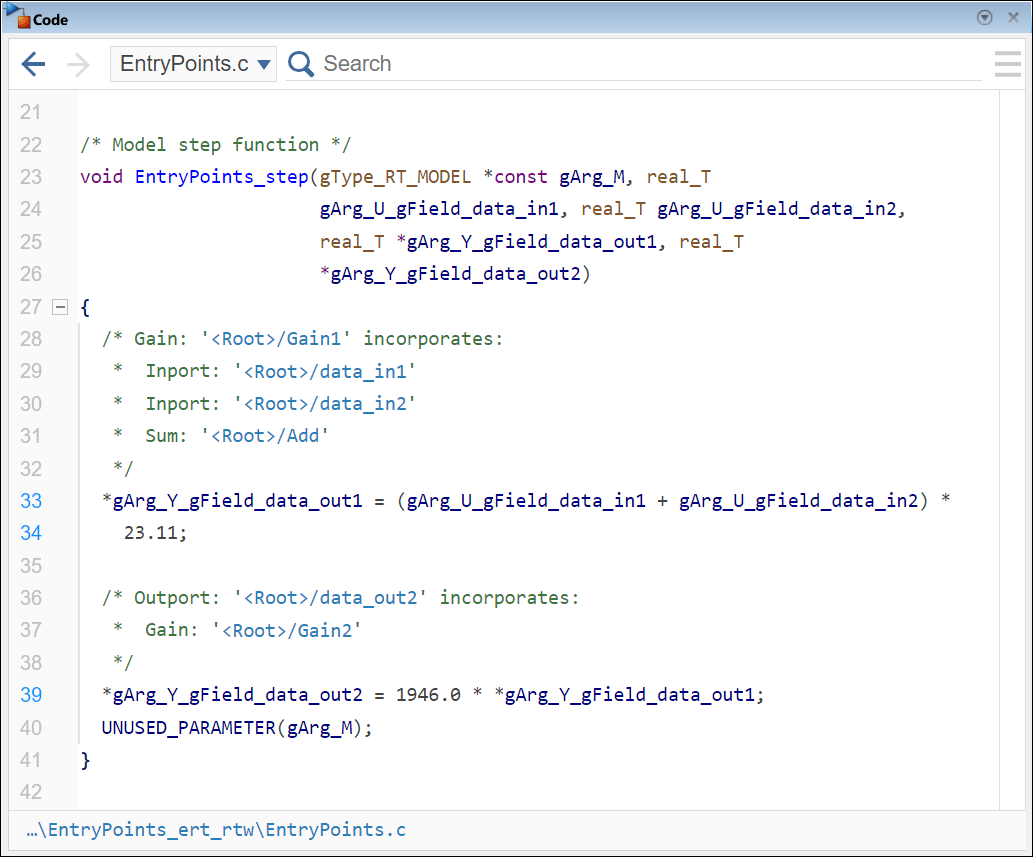Collapse the code block at line 27

tap(60, 307)
